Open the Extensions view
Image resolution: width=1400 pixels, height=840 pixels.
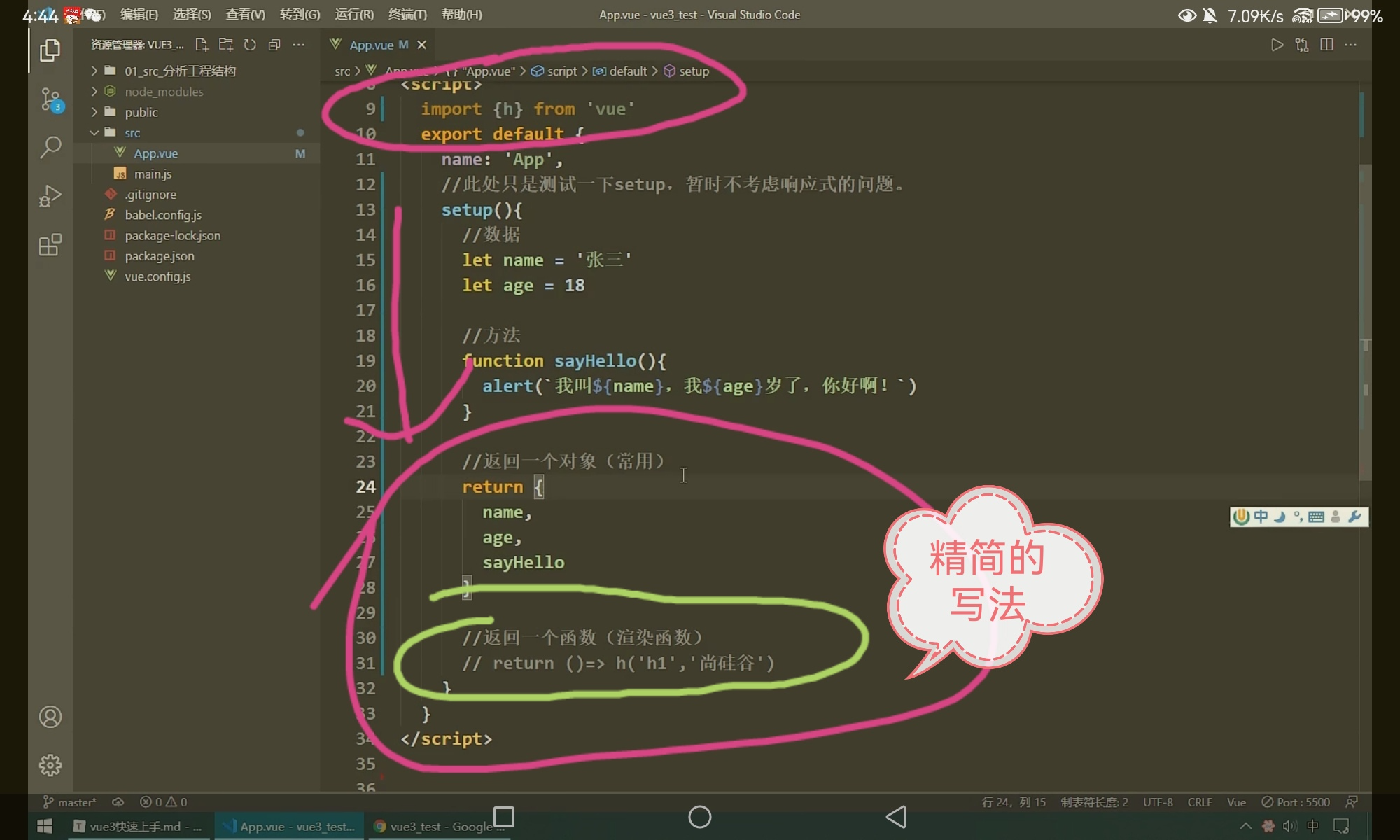pos(50,245)
